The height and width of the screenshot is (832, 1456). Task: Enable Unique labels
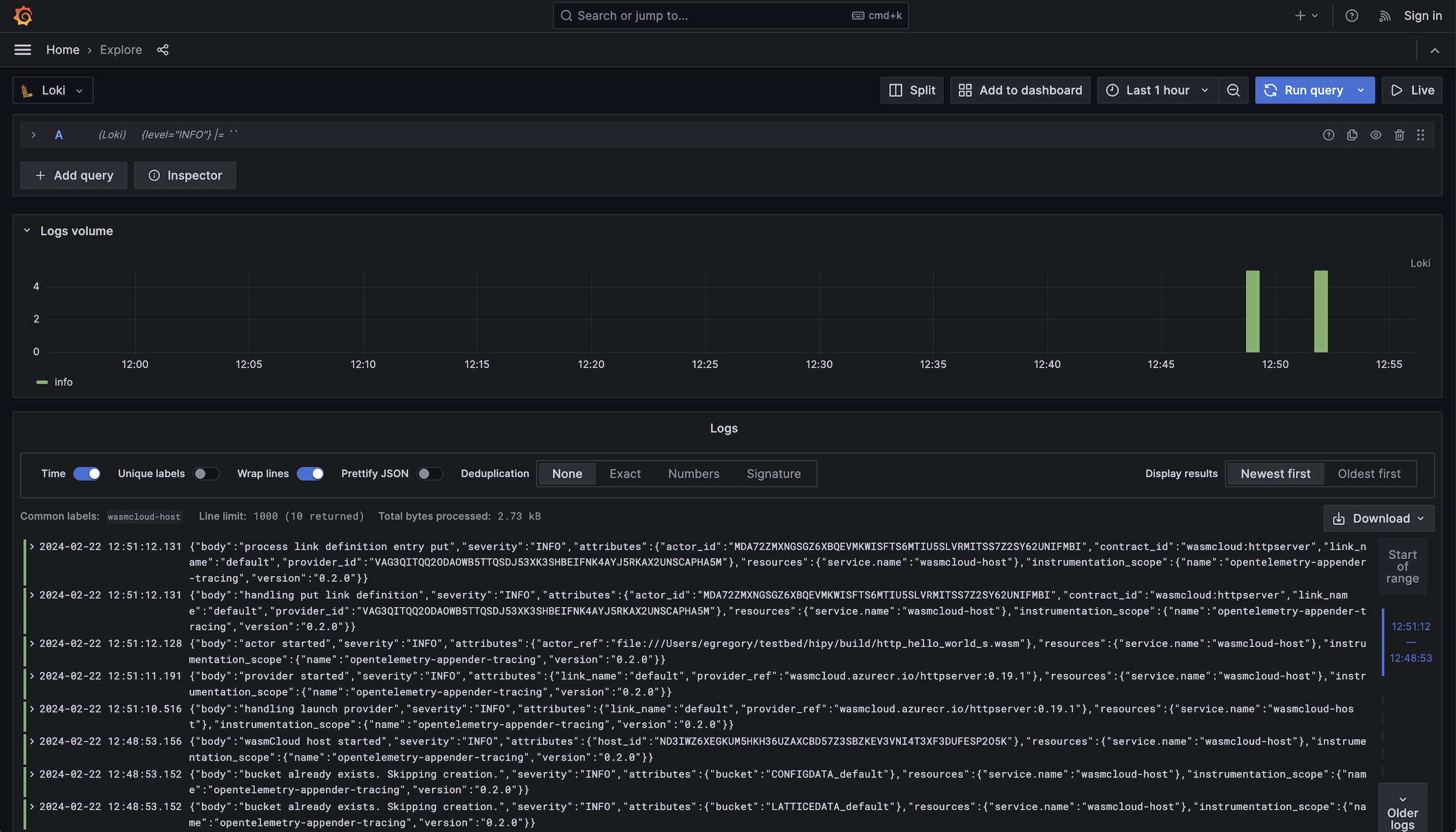[x=206, y=474]
